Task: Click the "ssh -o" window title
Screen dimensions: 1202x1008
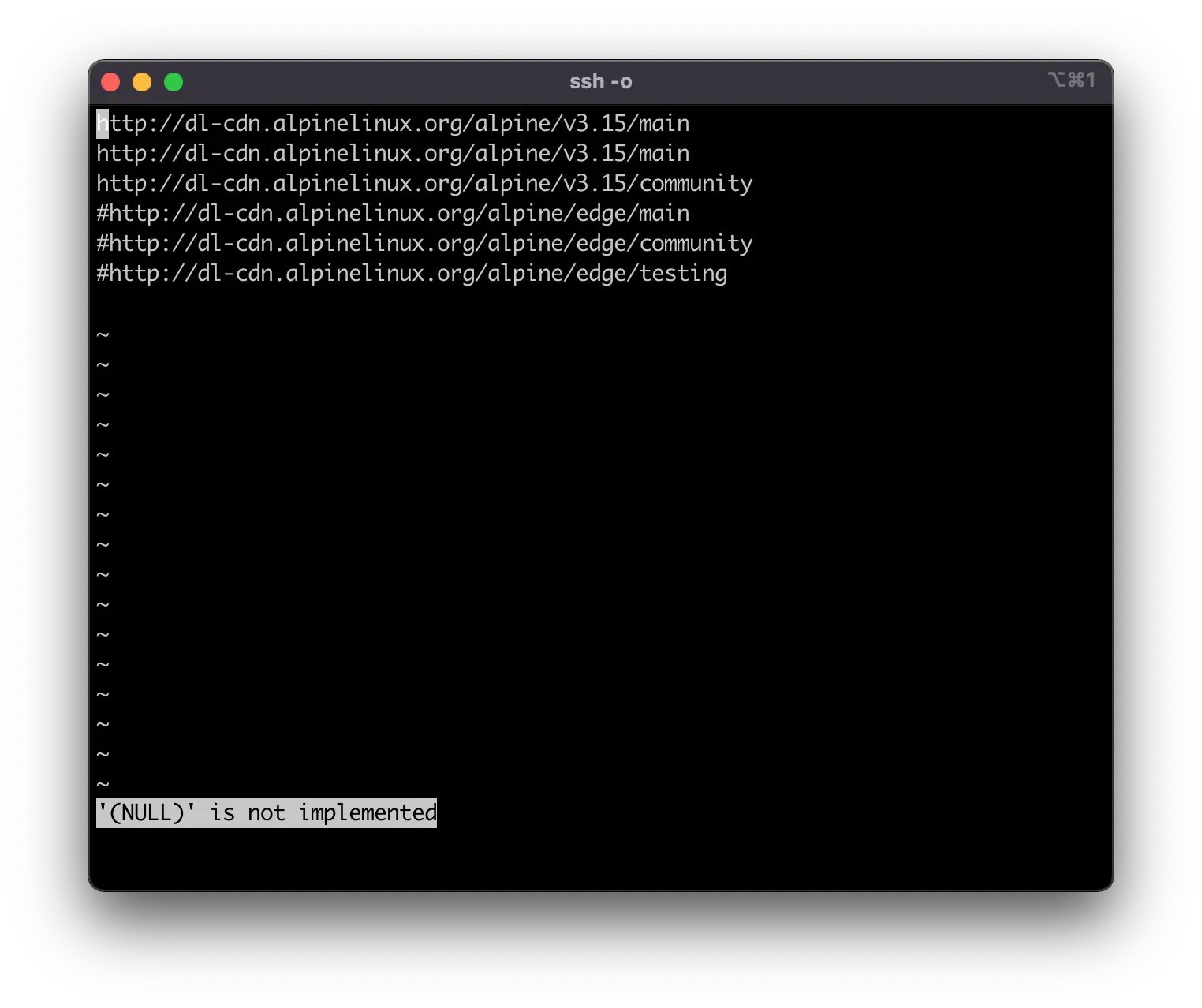Action: coord(600,82)
